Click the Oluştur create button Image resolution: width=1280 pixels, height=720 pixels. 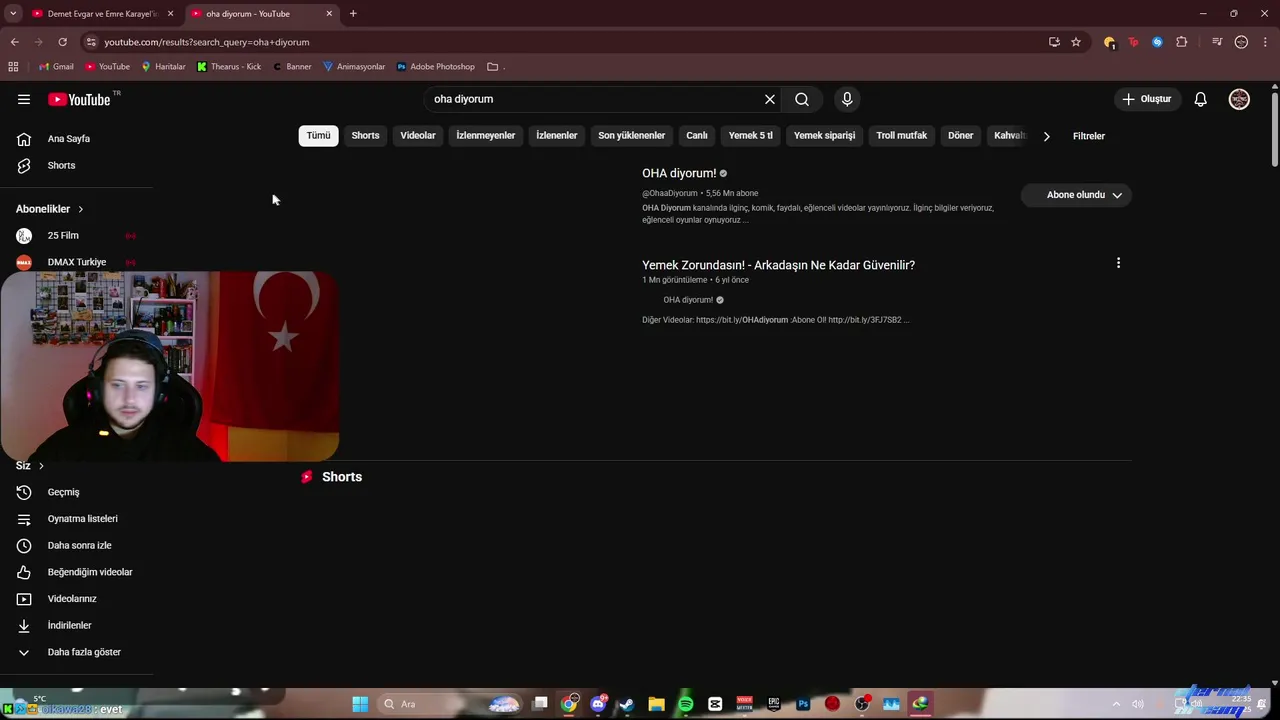point(1146,99)
